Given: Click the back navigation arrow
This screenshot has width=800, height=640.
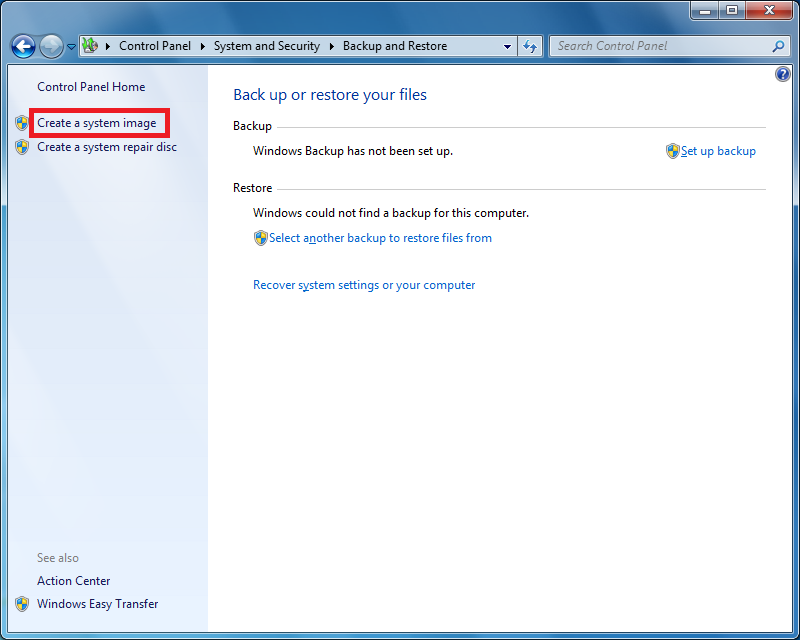Looking at the screenshot, I should pos(22,46).
